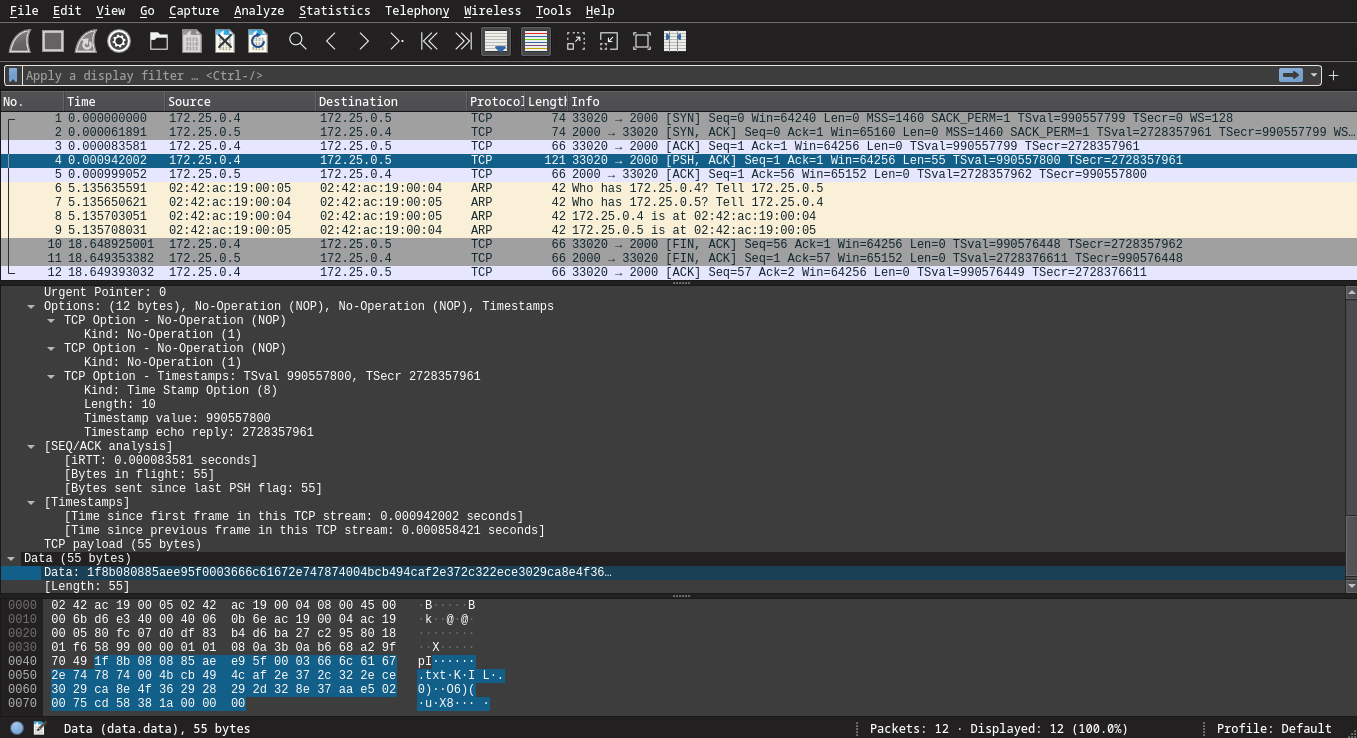Collapse the Data (55 bytes) tree node
Screen dimensions: 1357x738
[11, 559]
